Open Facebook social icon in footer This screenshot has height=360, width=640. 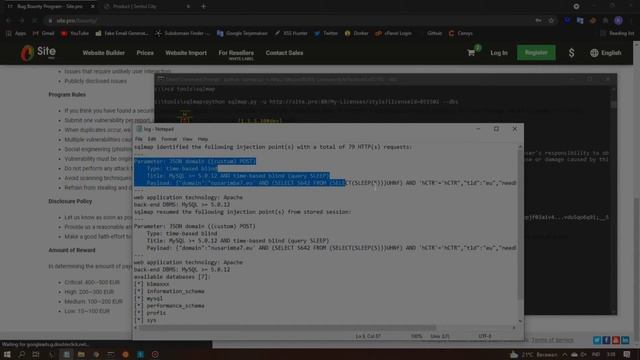pyautogui.click(x=606, y=340)
